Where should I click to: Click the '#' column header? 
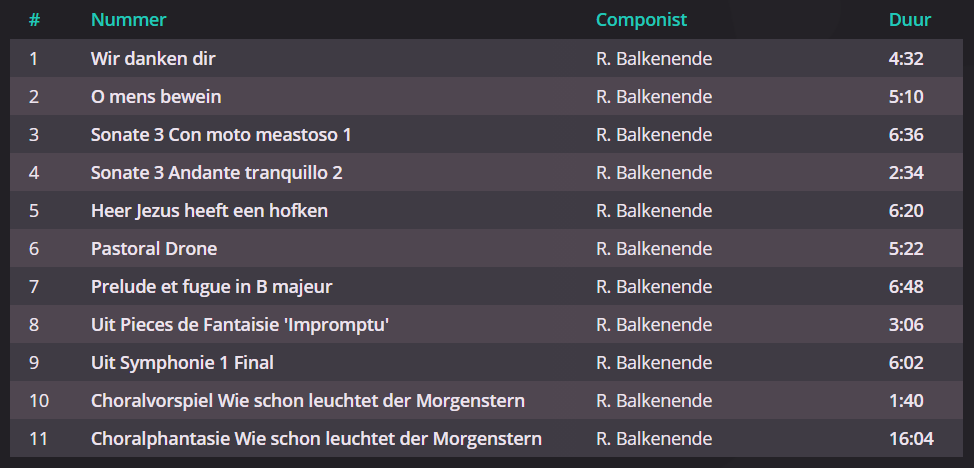coord(34,20)
